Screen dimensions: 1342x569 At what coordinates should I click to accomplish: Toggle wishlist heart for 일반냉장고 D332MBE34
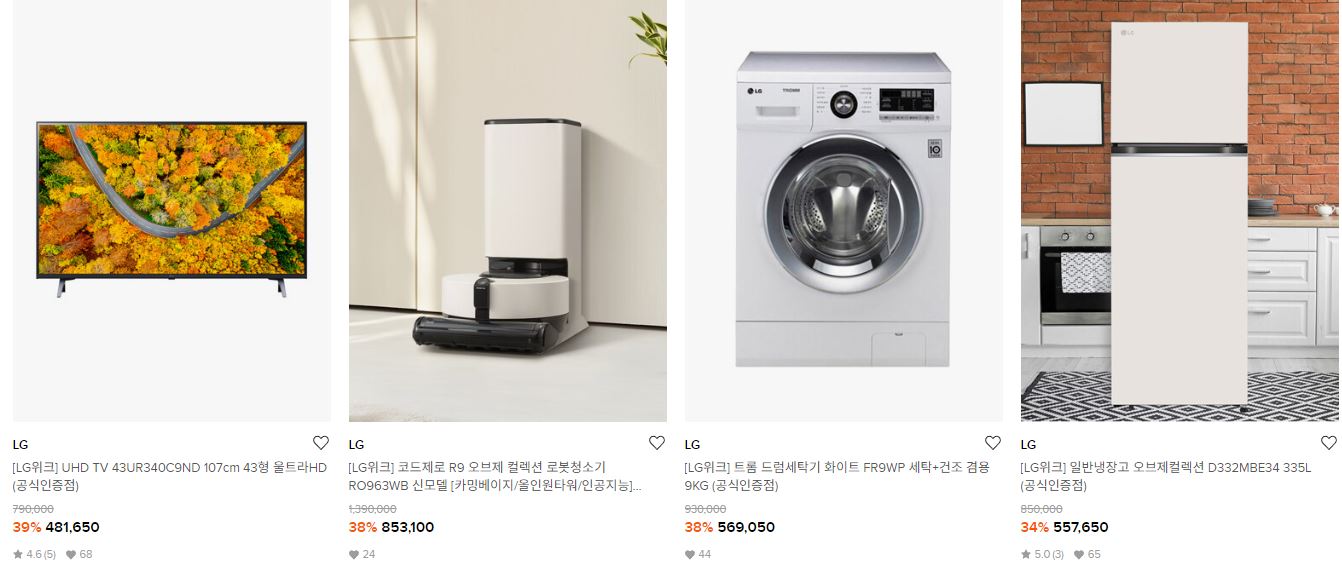(x=1328, y=443)
